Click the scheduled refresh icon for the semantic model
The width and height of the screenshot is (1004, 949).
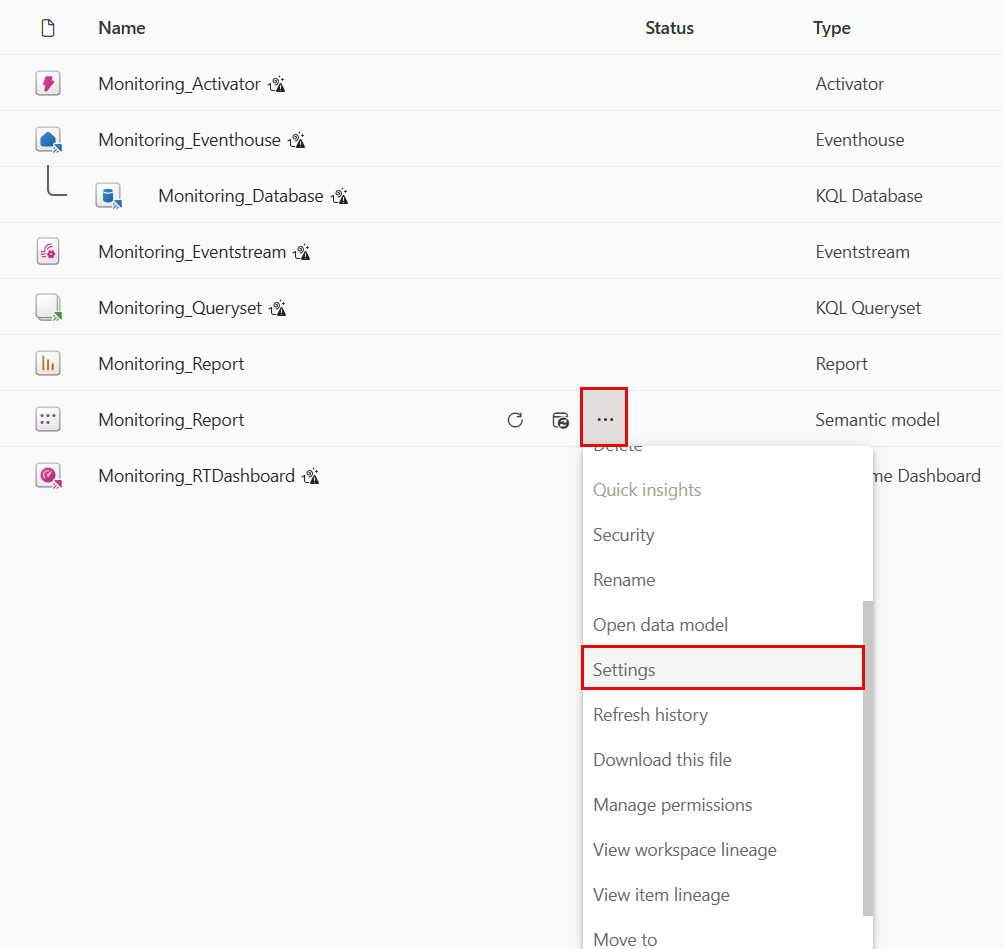pos(560,419)
